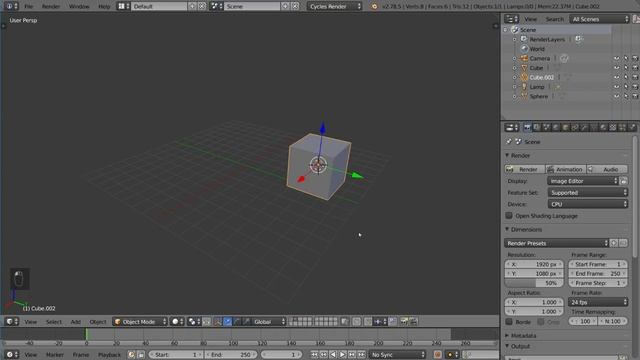This screenshot has width=640, height=360.
Task: Click the outliner editor type icon
Action: pos(511,19)
